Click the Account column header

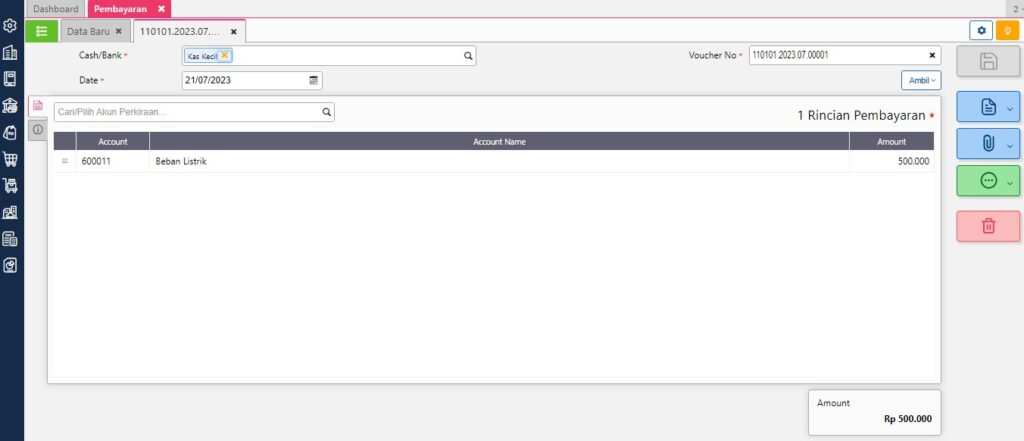[x=112, y=141]
